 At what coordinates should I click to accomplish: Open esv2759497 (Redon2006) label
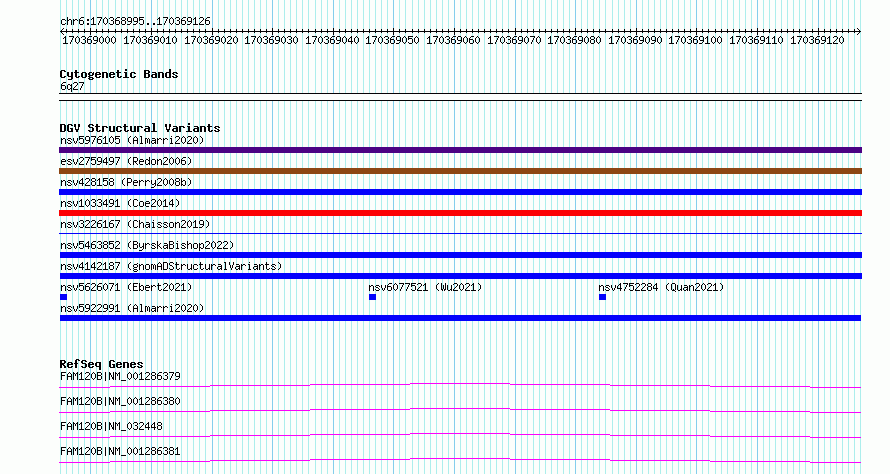tap(126, 161)
